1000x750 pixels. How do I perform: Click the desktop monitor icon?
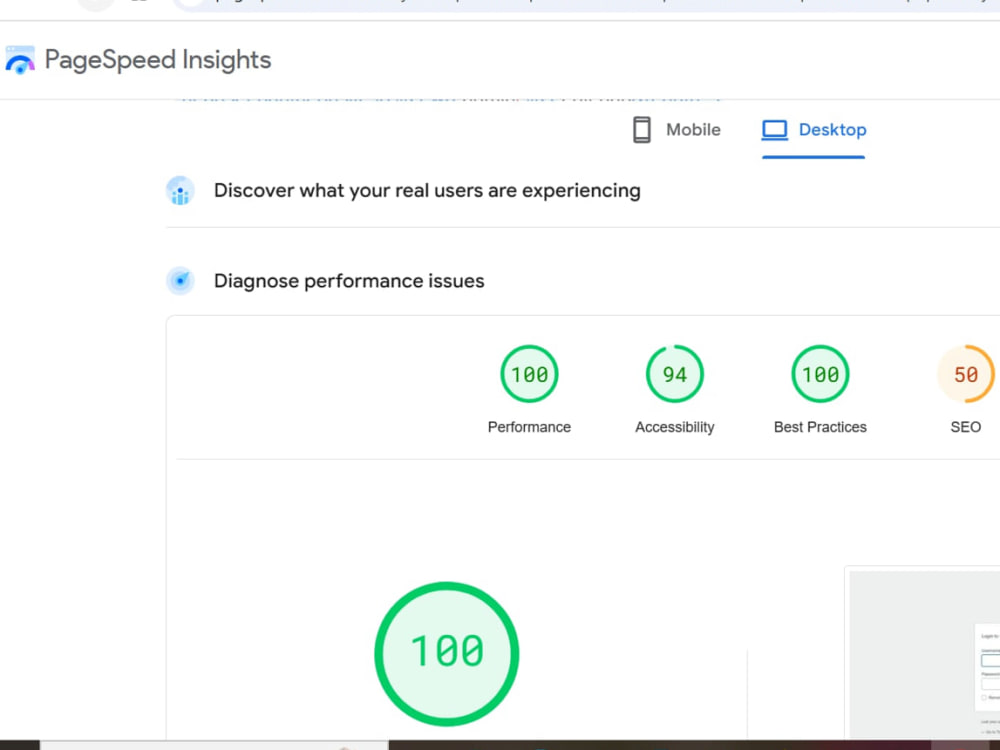click(775, 129)
